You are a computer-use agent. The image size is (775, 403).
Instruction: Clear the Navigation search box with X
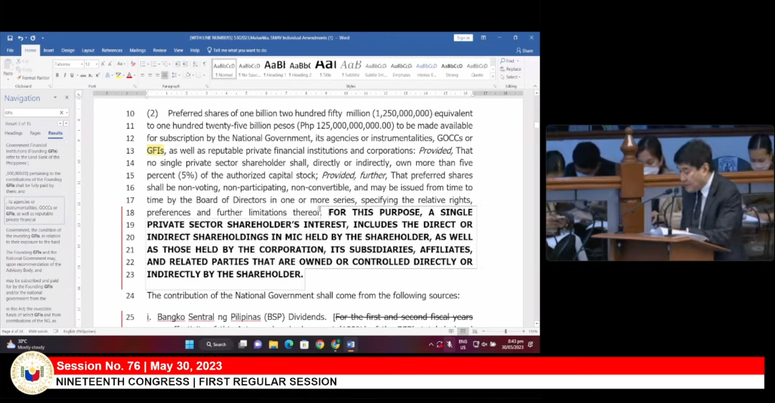point(61,113)
